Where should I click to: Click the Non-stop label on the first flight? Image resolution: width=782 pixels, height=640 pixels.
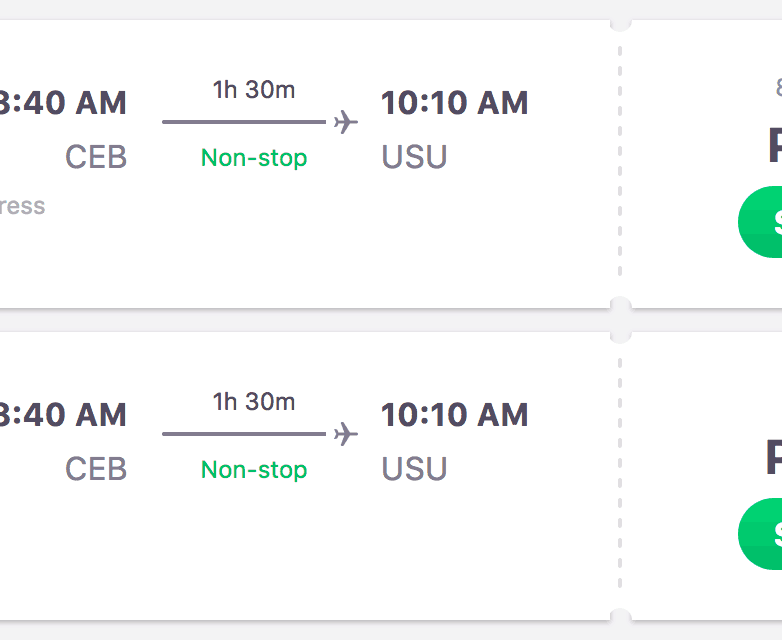(x=254, y=158)
